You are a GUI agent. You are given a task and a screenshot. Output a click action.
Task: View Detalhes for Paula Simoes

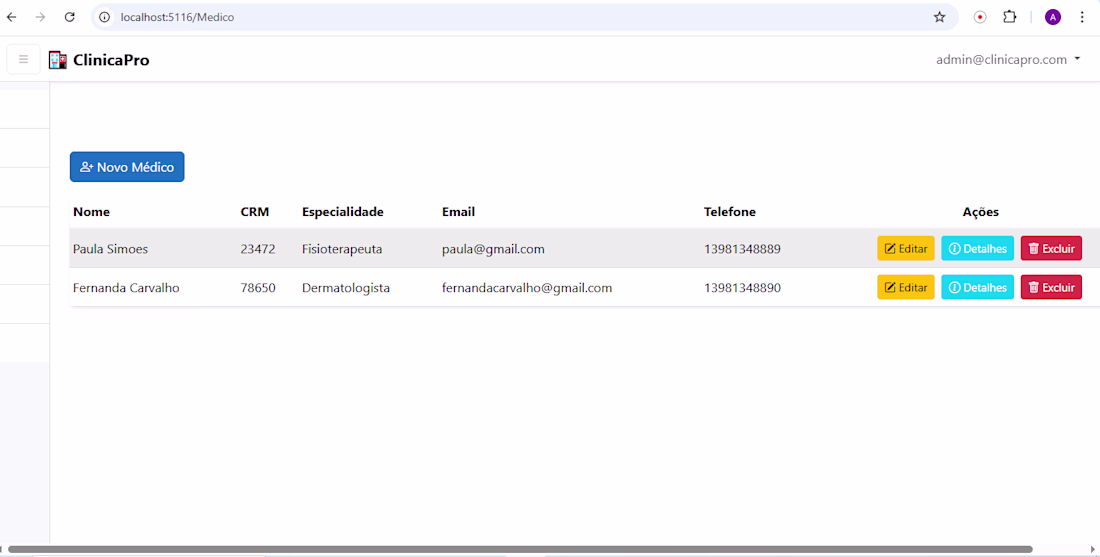(x=977, y=248)
